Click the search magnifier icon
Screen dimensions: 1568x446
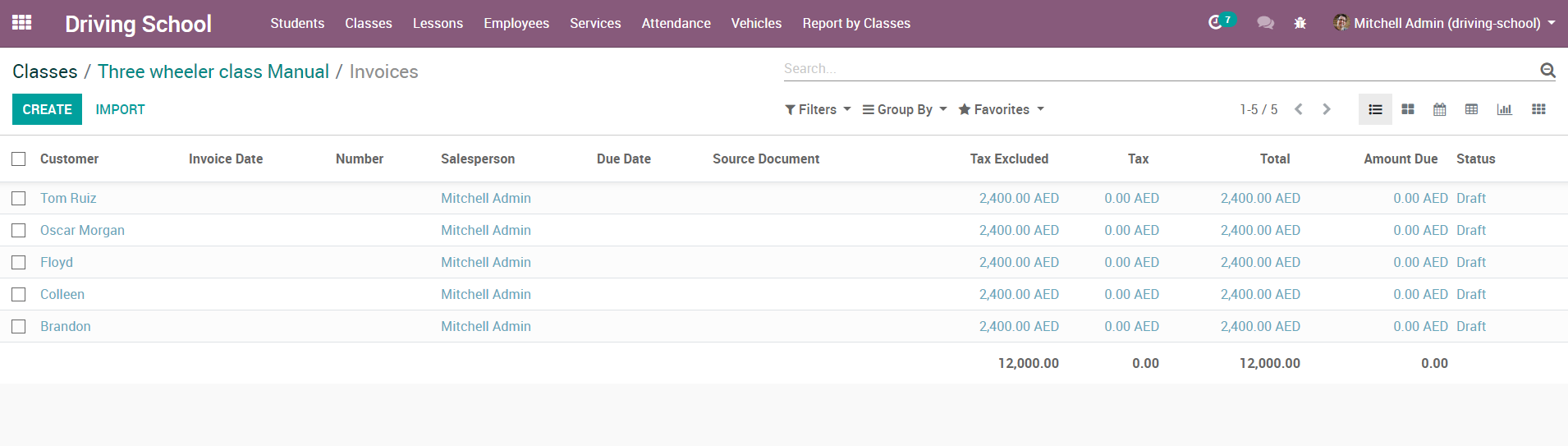click(1547, 70)
